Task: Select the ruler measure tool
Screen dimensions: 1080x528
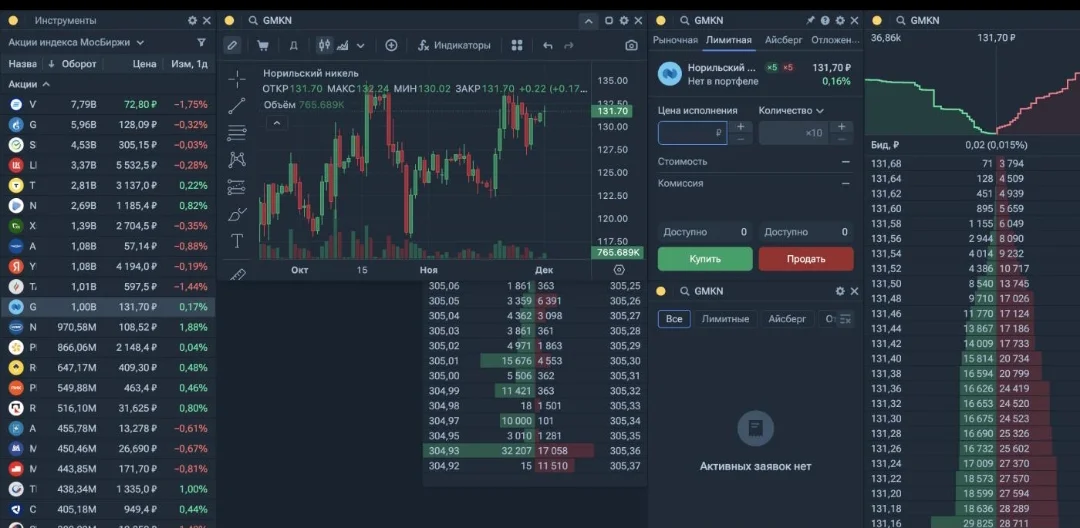Action: 237,273
